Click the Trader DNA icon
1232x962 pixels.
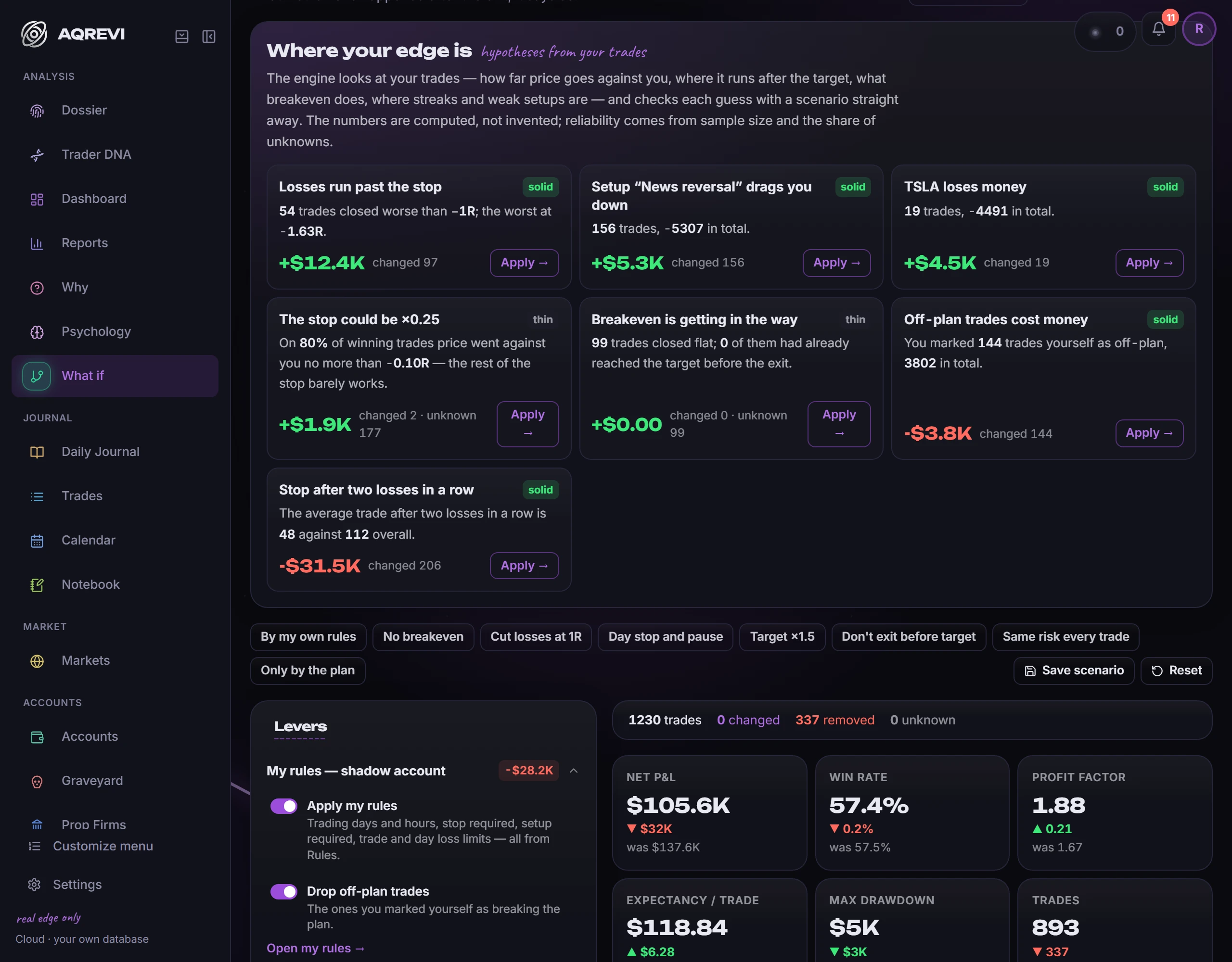[x=37, y=155]
